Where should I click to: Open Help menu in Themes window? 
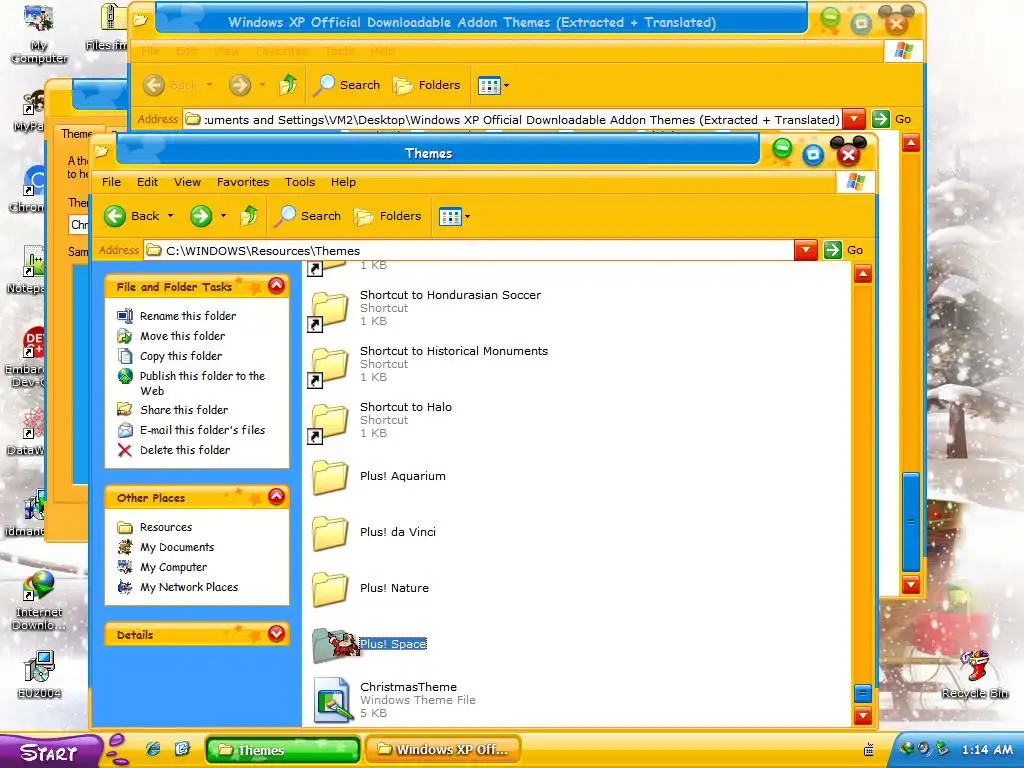[x=344, y=182]
